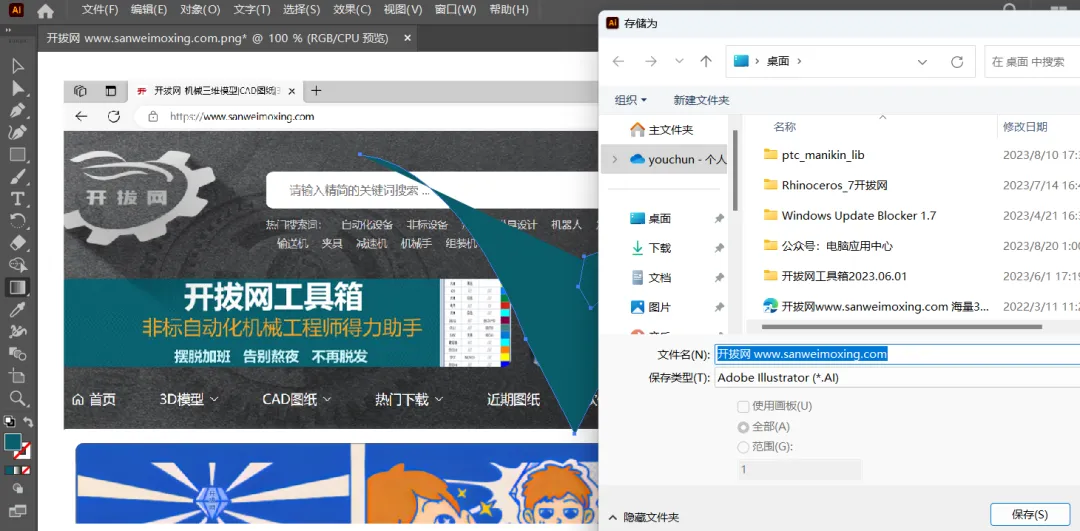This screenshot has height=531, width=1080.
Task: Click 新建文件夹 to create folder
Action: (701, 101)
